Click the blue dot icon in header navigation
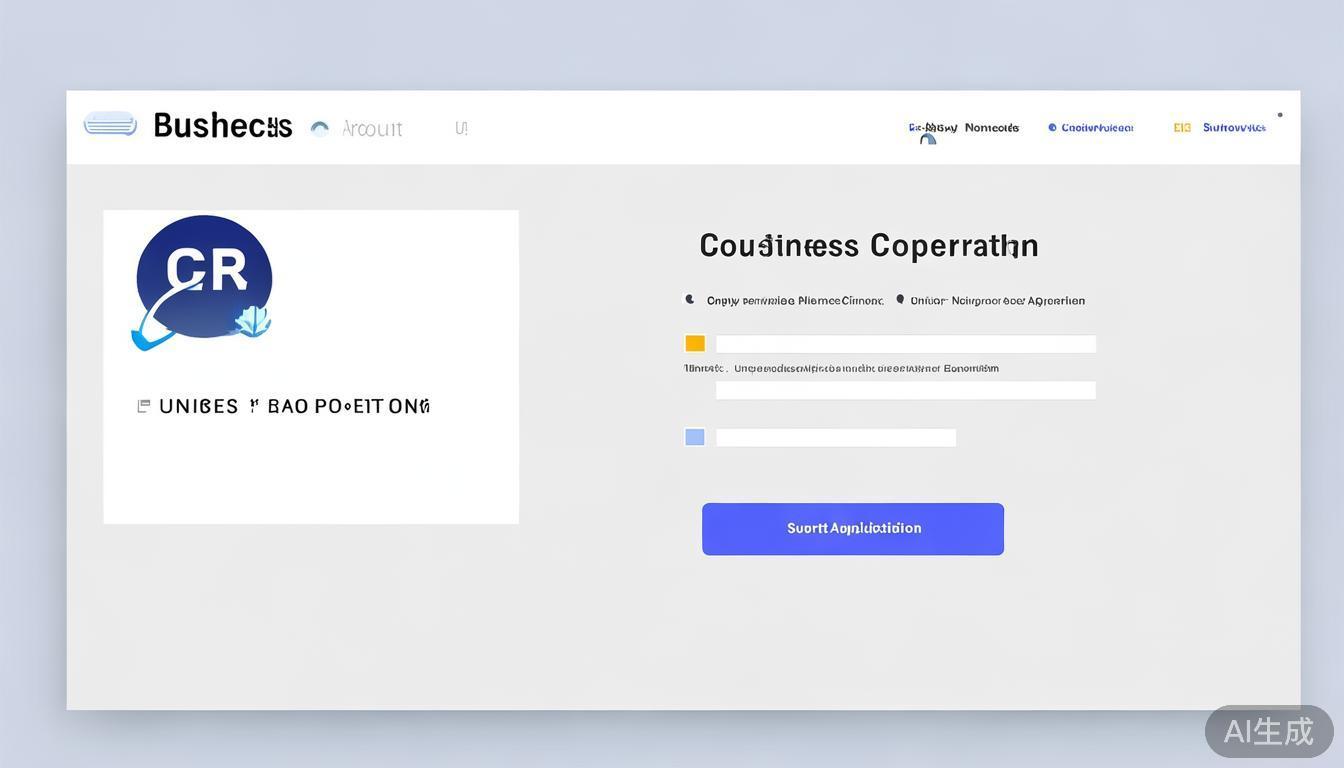 tap(1052, 128)
